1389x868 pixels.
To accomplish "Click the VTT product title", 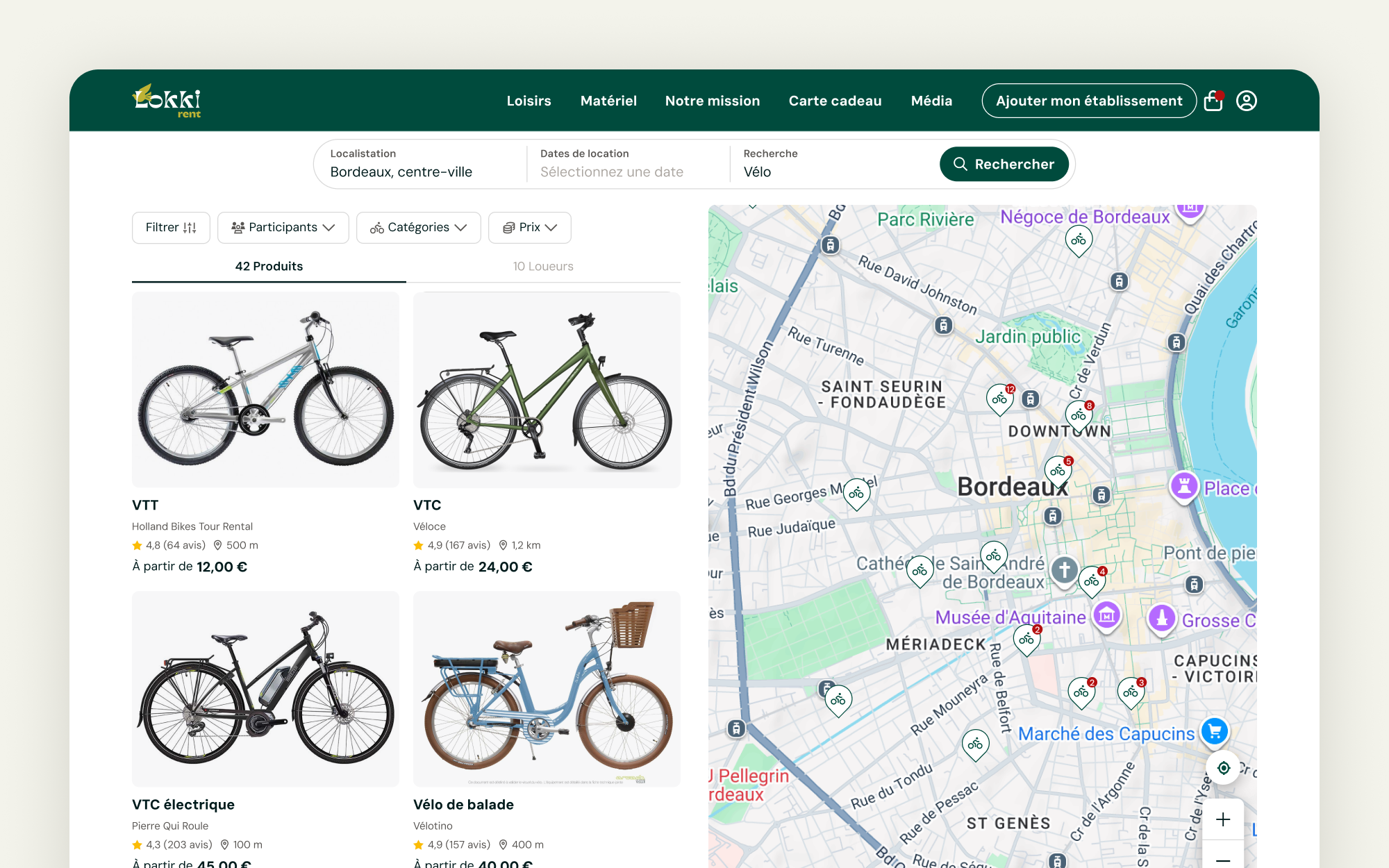I will (145, 505).
